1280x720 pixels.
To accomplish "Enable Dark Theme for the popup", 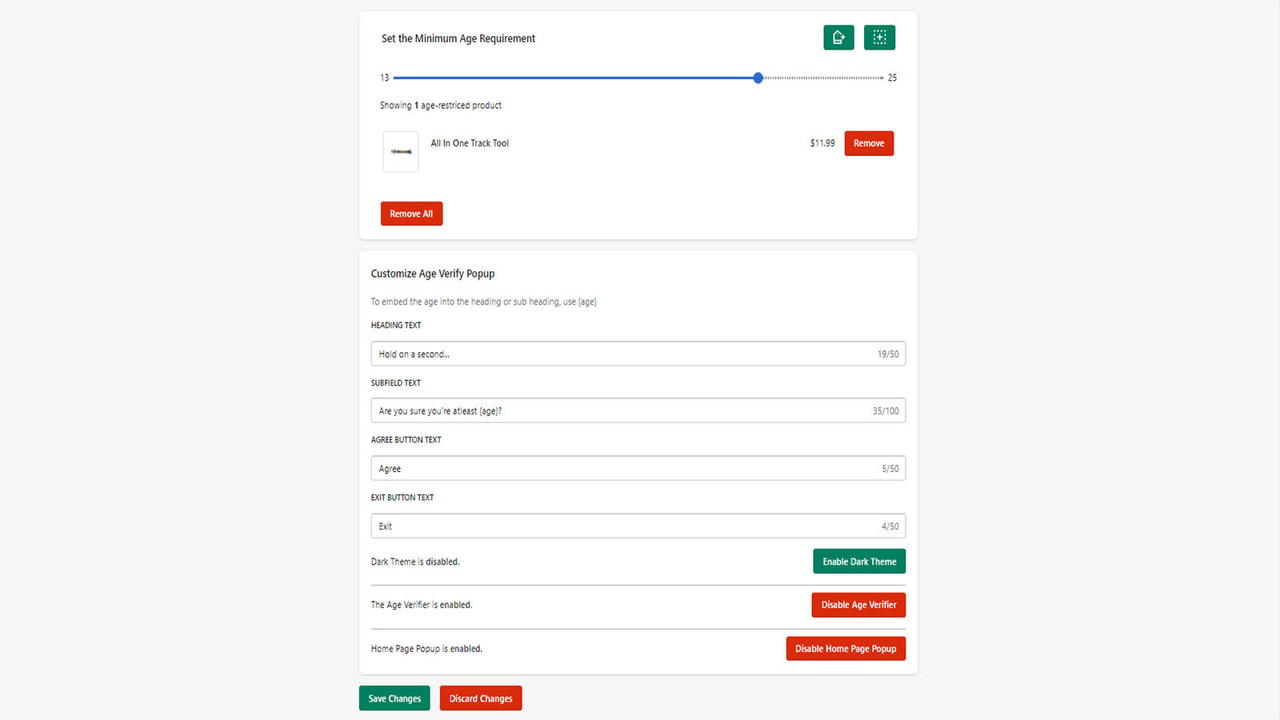I will tap(858, 561).
